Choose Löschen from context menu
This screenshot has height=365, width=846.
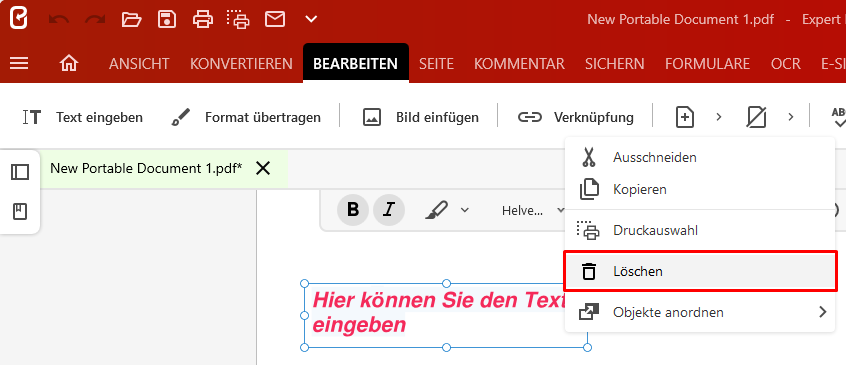(x=700, y=271)
